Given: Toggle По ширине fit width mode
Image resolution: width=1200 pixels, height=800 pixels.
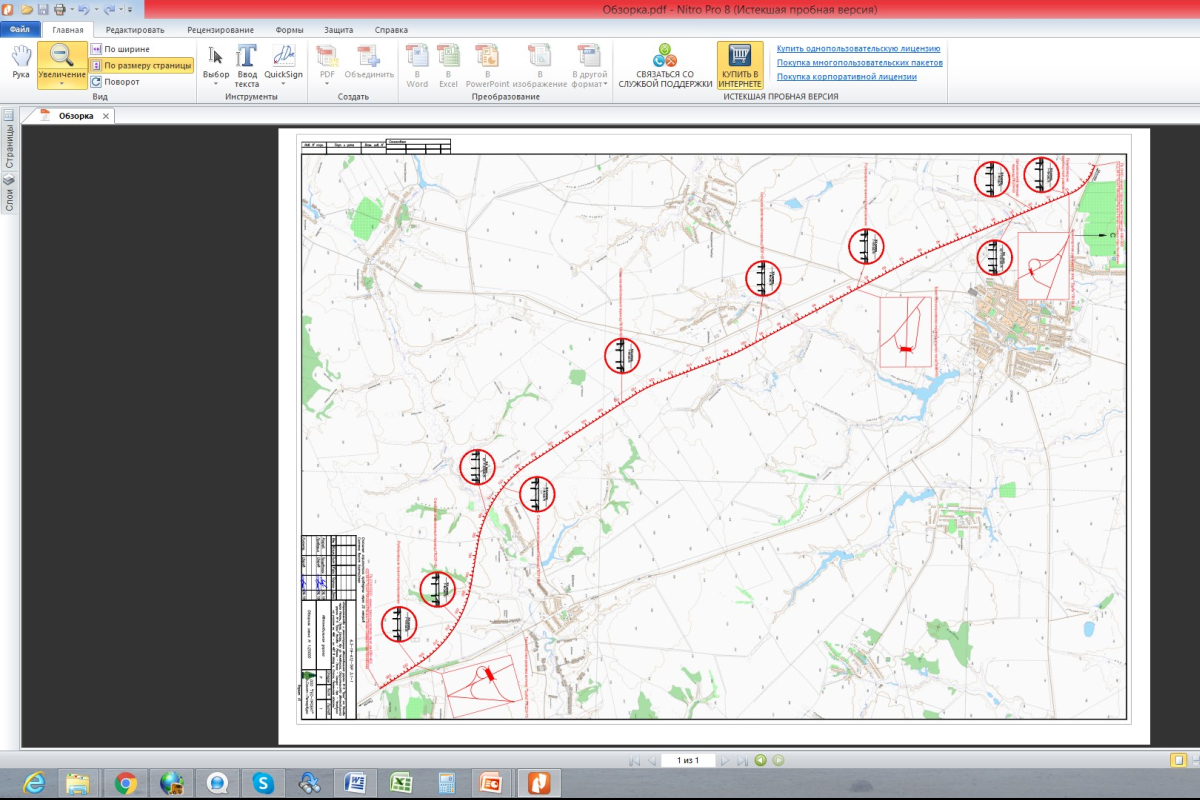Looking at the screenshot, I should (x=120, y=49).
